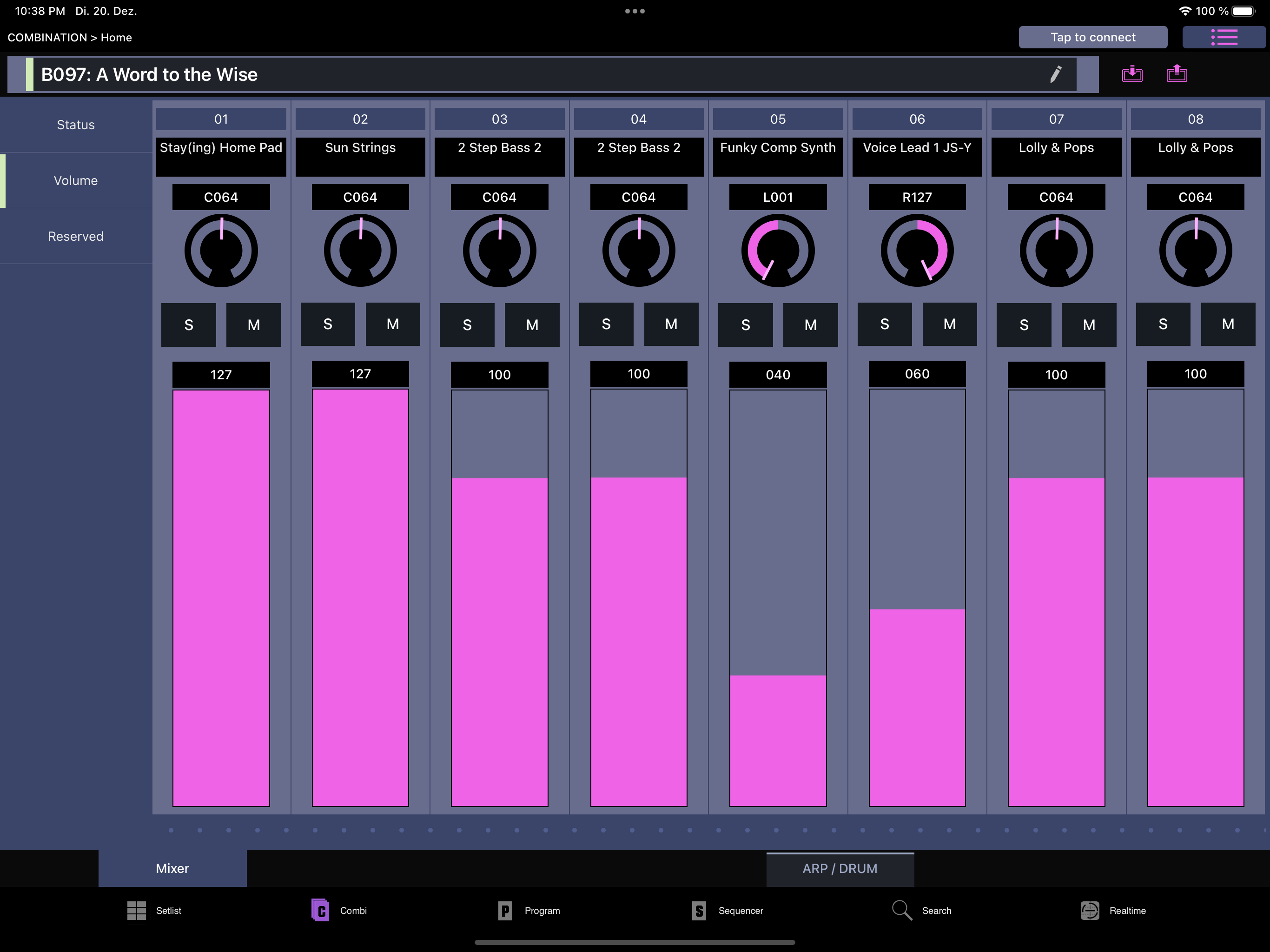1270x952 pixels.
Task: Switch to the ARP / DRUM tab
Action: [840, 869]
